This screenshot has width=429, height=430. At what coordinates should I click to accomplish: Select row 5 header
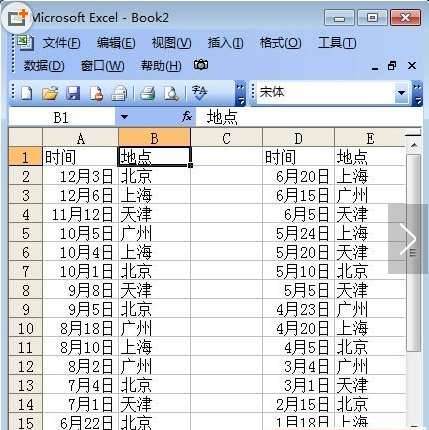tap(26, 233)
